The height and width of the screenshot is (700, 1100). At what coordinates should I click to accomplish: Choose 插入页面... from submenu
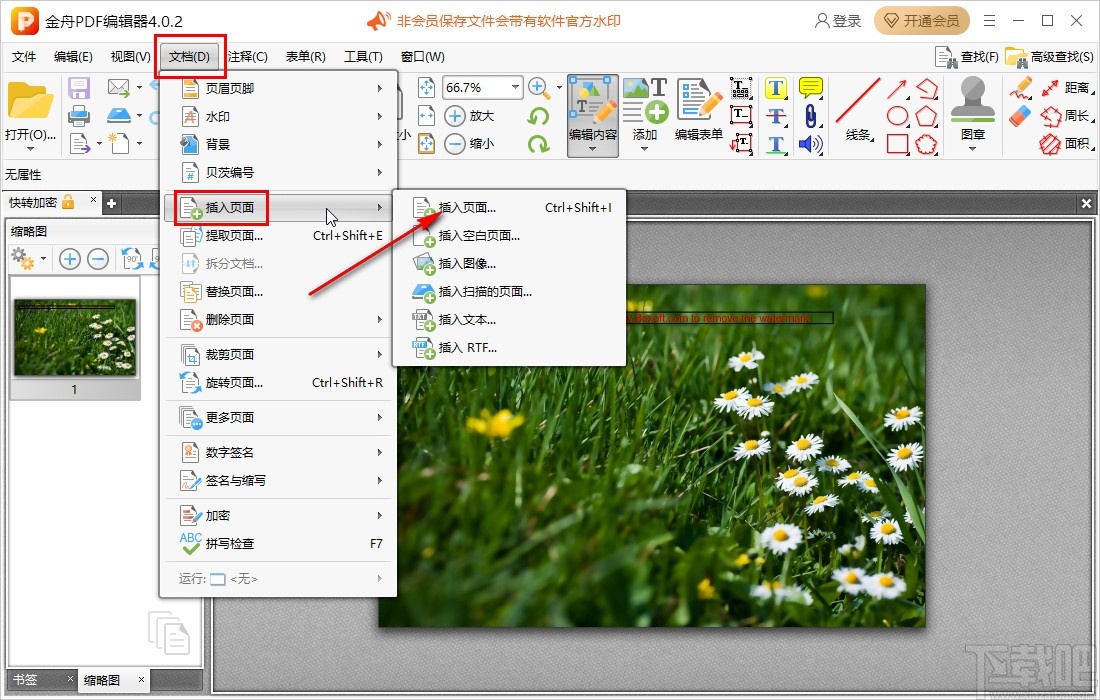click(509, 208)
